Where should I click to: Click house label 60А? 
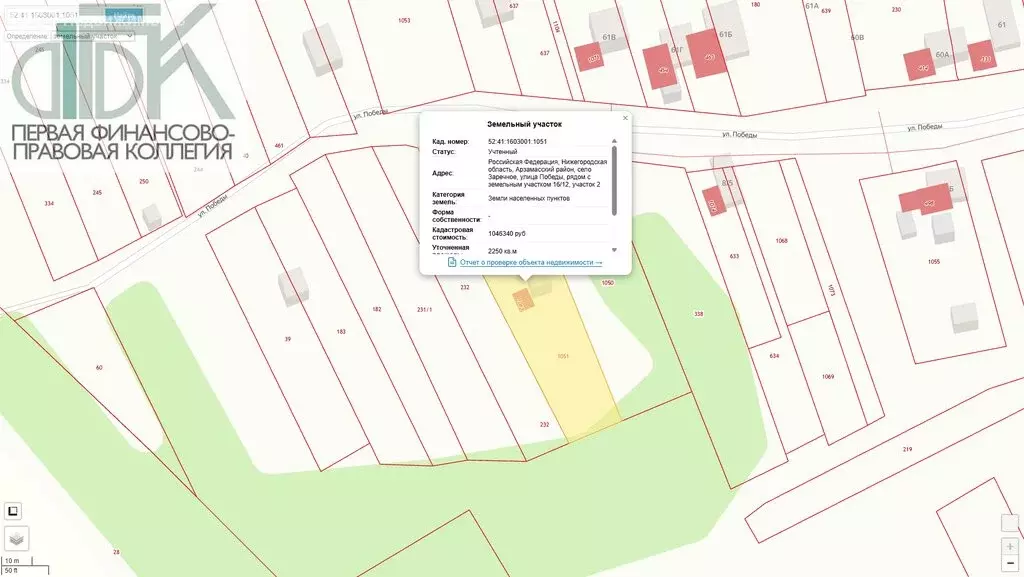click(x=942, y=55)
